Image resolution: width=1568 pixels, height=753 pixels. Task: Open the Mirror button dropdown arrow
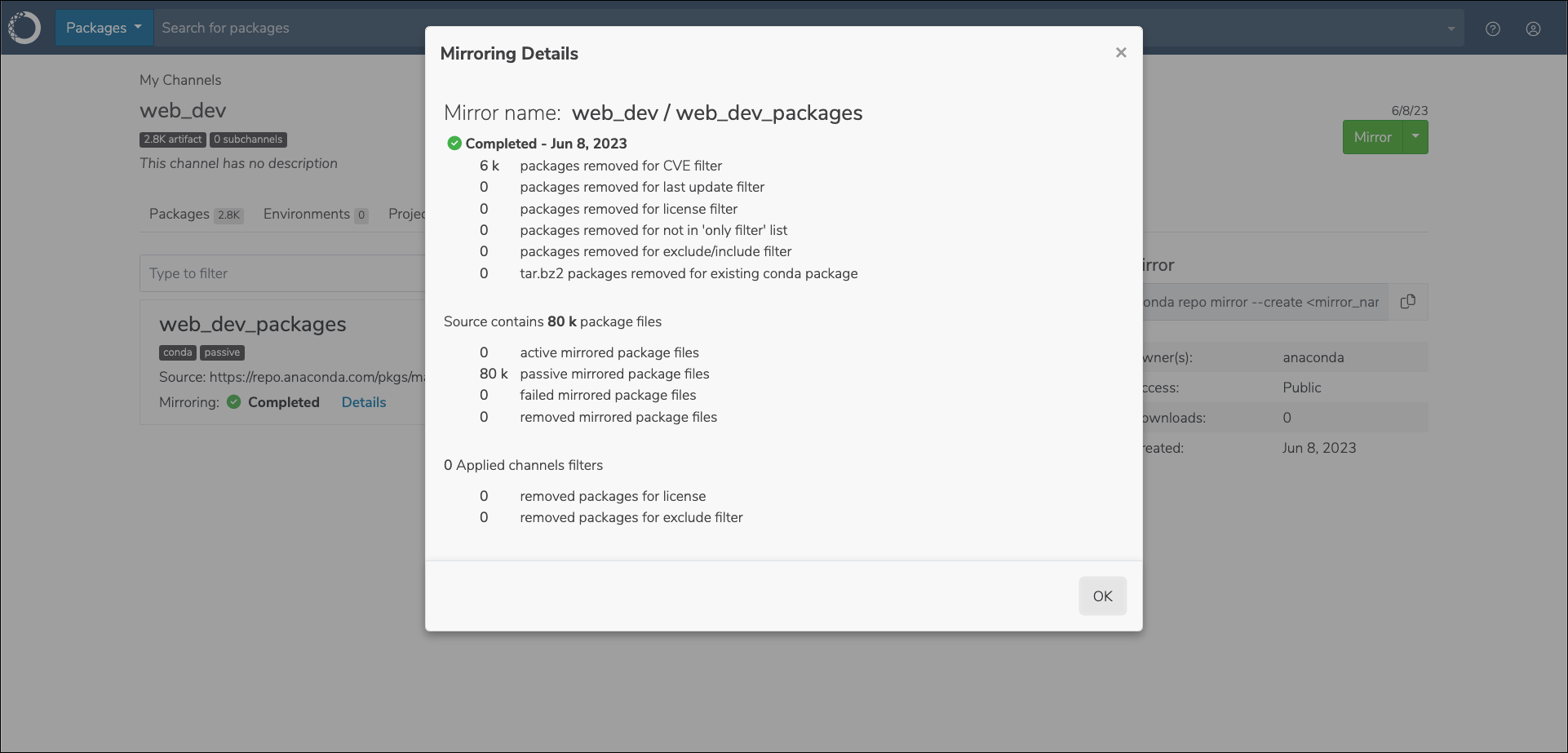(x=1415, y=137)
